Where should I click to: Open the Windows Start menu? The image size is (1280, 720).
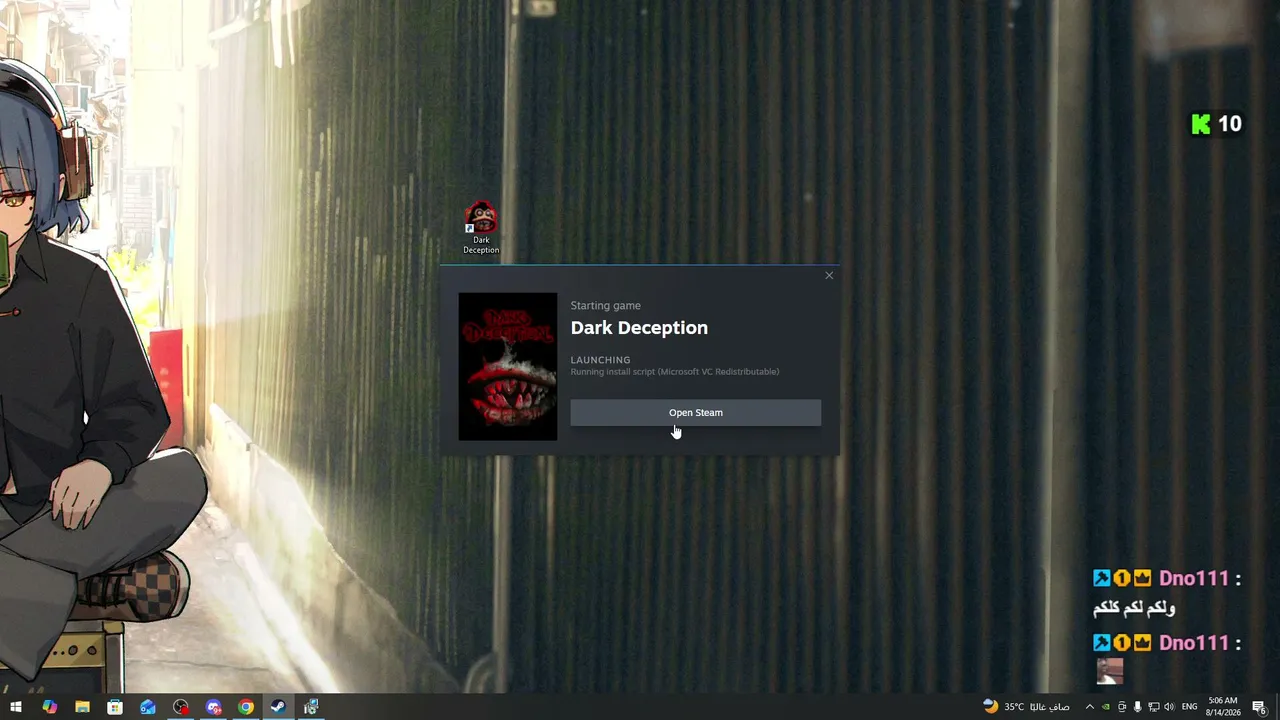pyautogui.click(x=16, y=707)
